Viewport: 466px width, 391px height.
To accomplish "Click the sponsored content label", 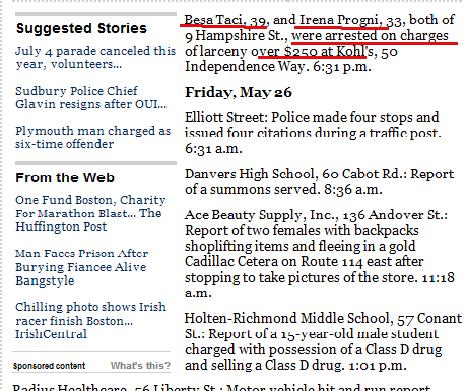I will coord(49,366).
